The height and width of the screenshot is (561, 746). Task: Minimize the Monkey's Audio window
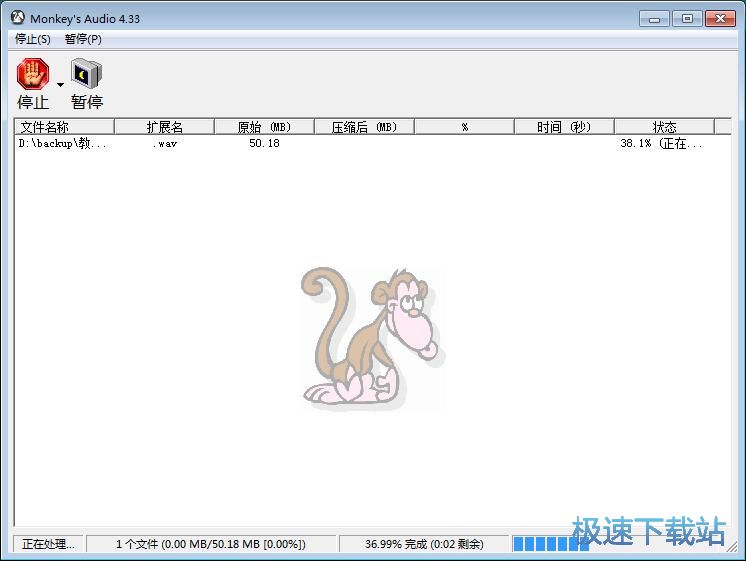(654, 19)
